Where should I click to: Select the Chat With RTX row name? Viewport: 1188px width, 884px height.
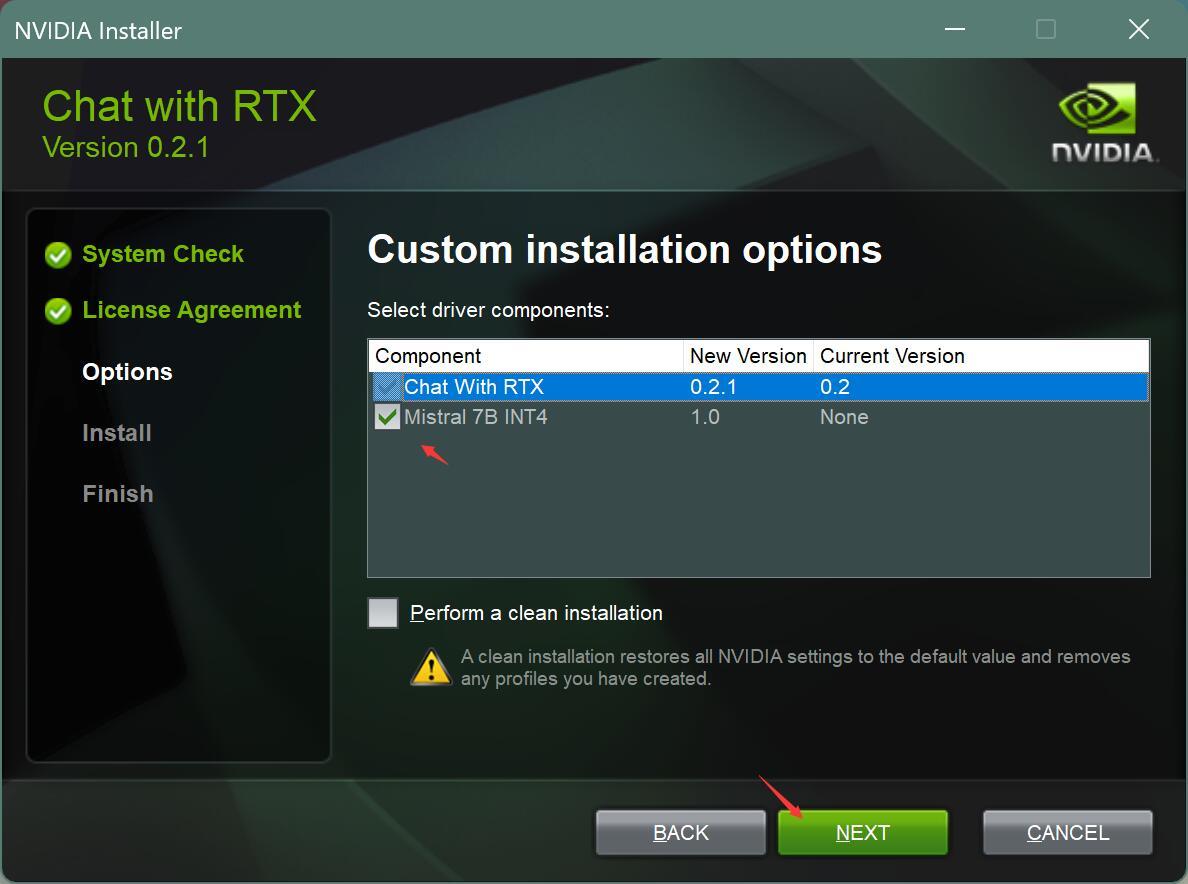[474, 387]
